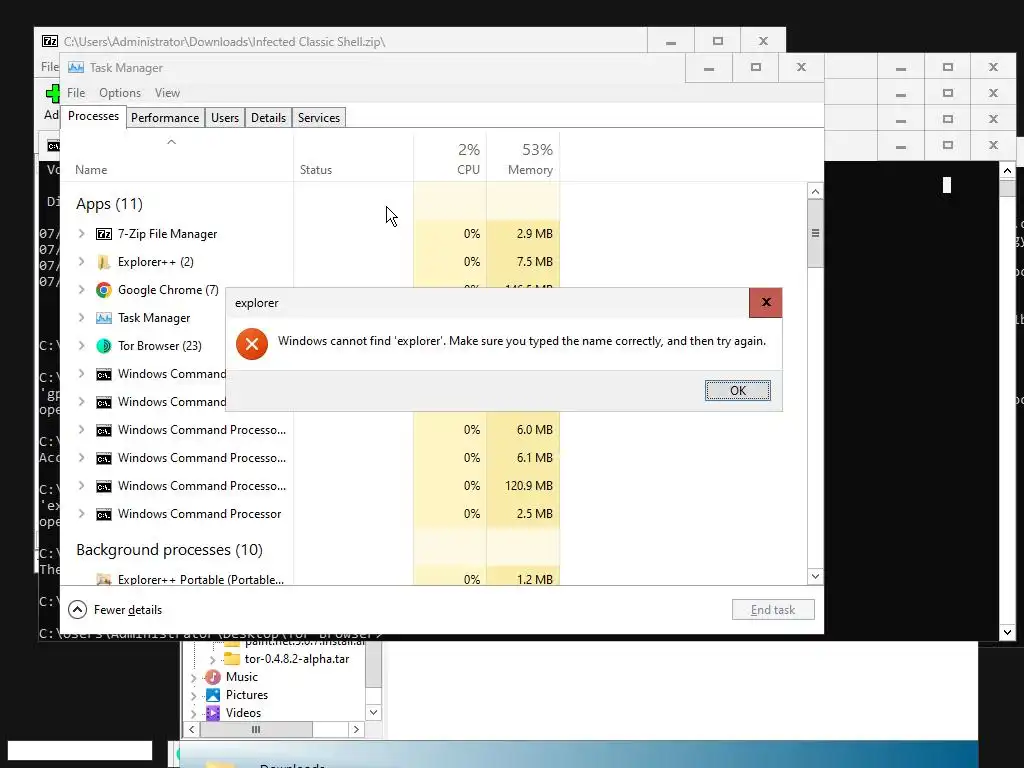
Task: Click the Pictures folder icon
Action: click(x=213, y=695)
